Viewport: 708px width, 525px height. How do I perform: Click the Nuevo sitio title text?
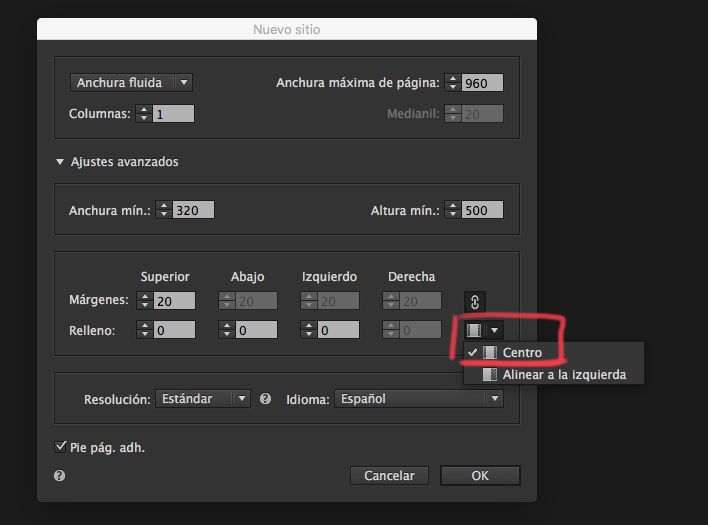tap(287, 29)
